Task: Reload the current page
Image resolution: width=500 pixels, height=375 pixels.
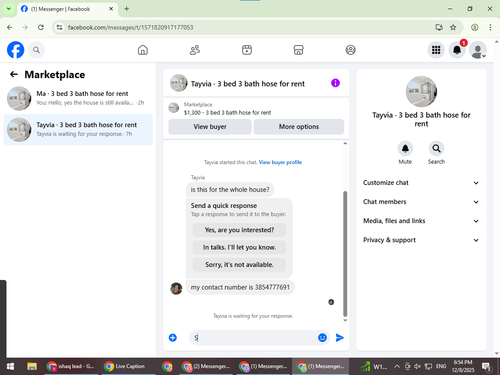Action: [41, 27]
